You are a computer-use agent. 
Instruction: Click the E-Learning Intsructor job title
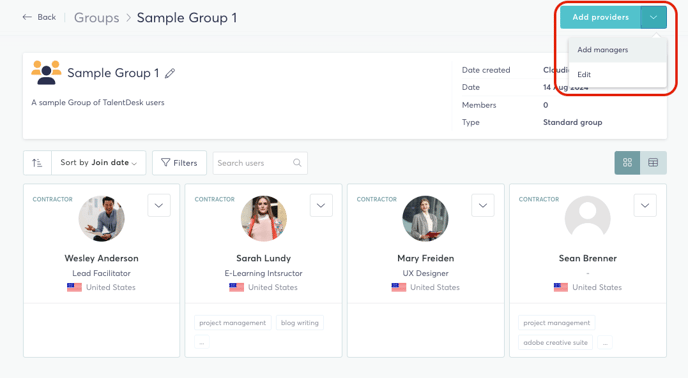[x=263, y=273]
